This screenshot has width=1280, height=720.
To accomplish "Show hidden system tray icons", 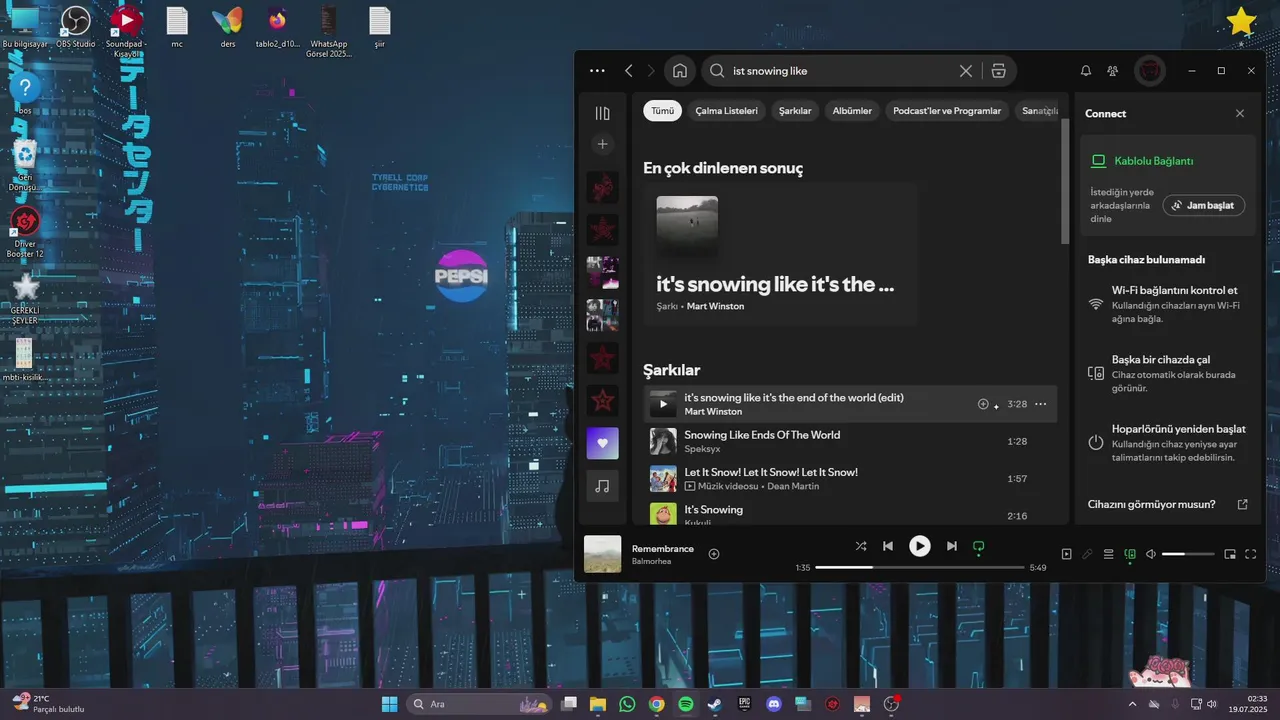I will (1132, 704).
